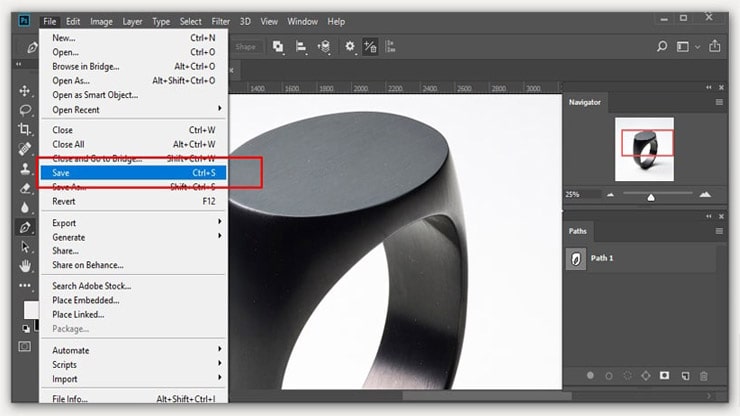Click Save in the File menu
This screenshot has width=740, height=416.
tap(133, 172)
